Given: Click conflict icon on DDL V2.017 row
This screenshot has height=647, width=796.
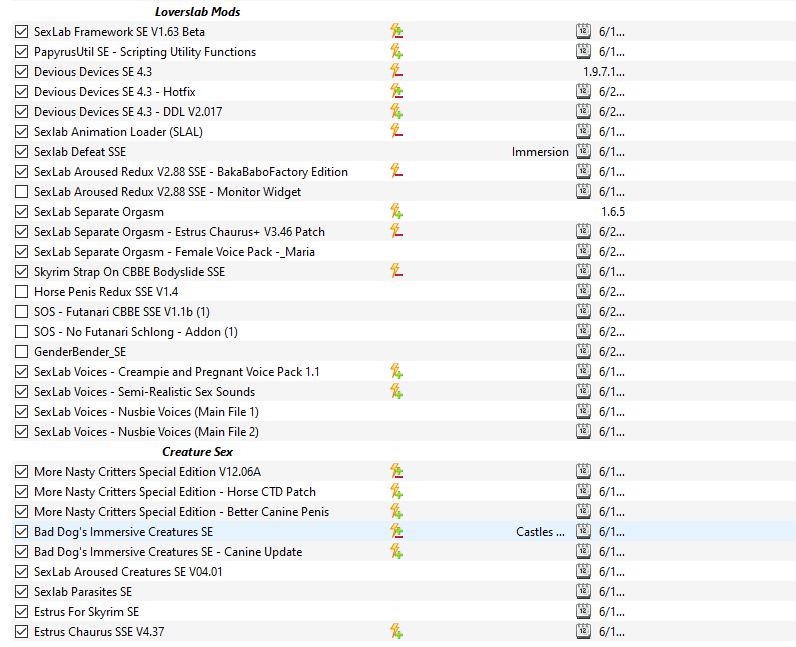Looking at the screenshot, I should point(396,111).
